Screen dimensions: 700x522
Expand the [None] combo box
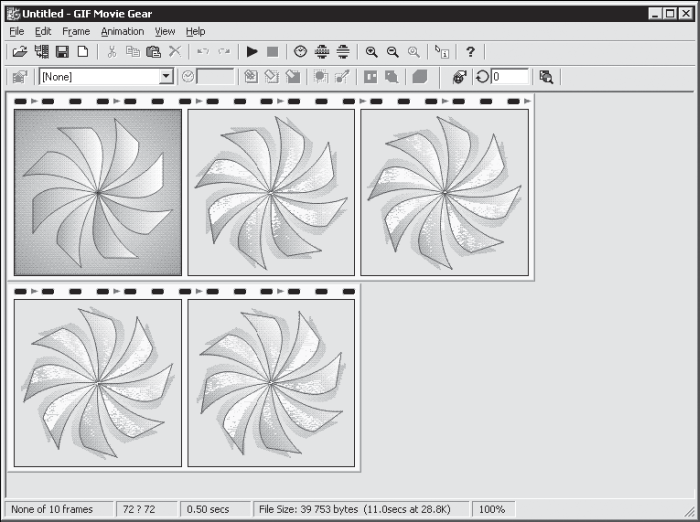166,76
